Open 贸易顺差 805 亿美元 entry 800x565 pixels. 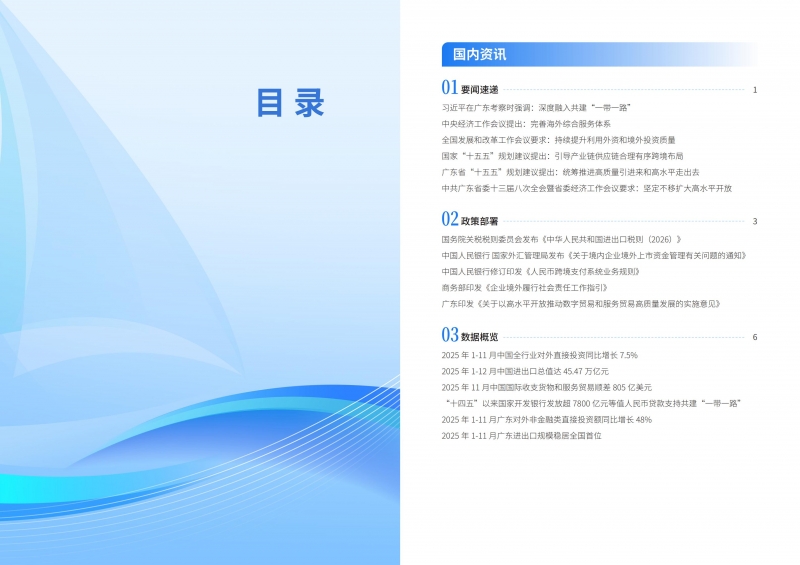548,387
